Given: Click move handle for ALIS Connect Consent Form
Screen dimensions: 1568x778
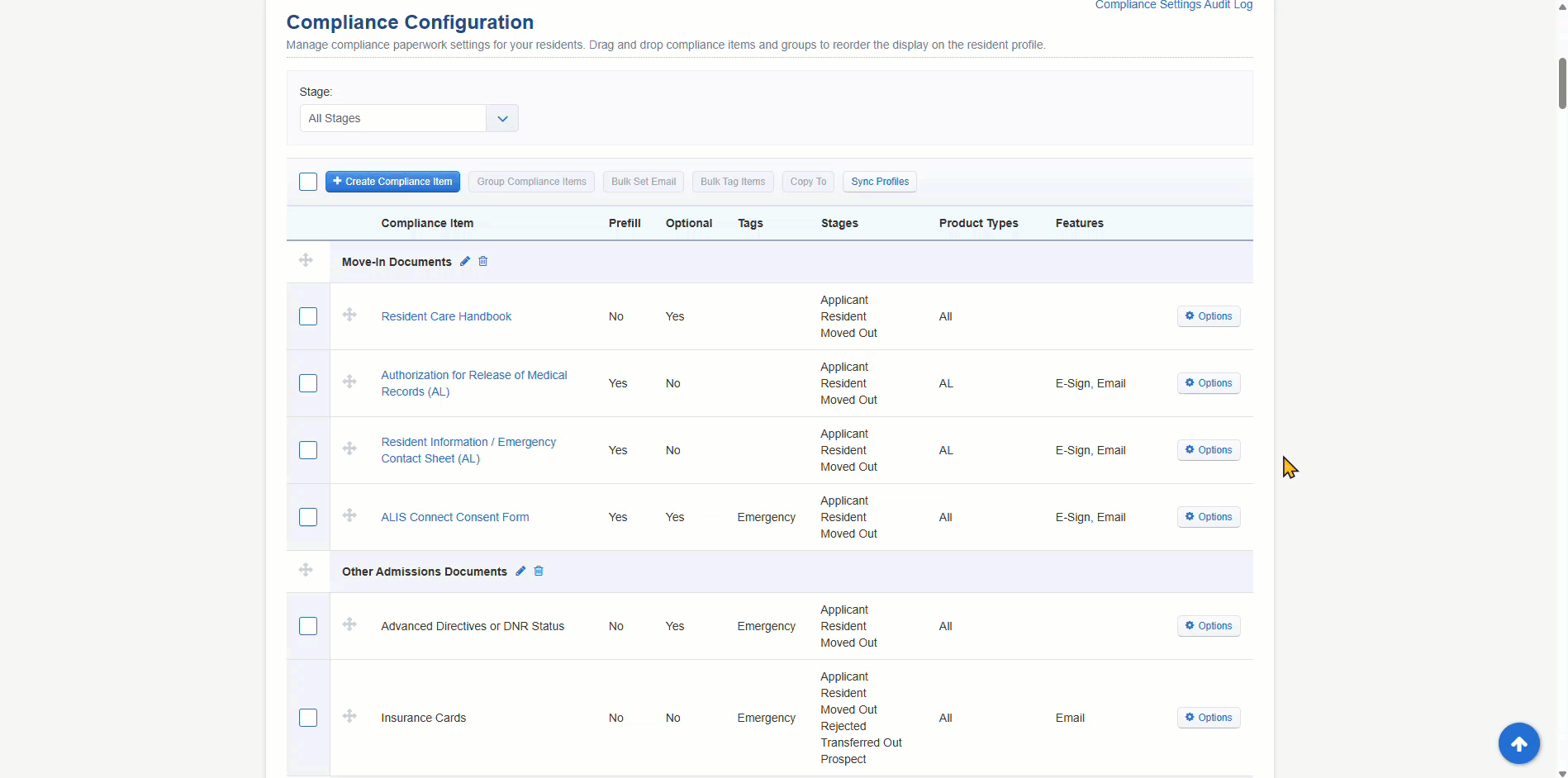Looking at the screenshot, I should [x=349, y=515].
